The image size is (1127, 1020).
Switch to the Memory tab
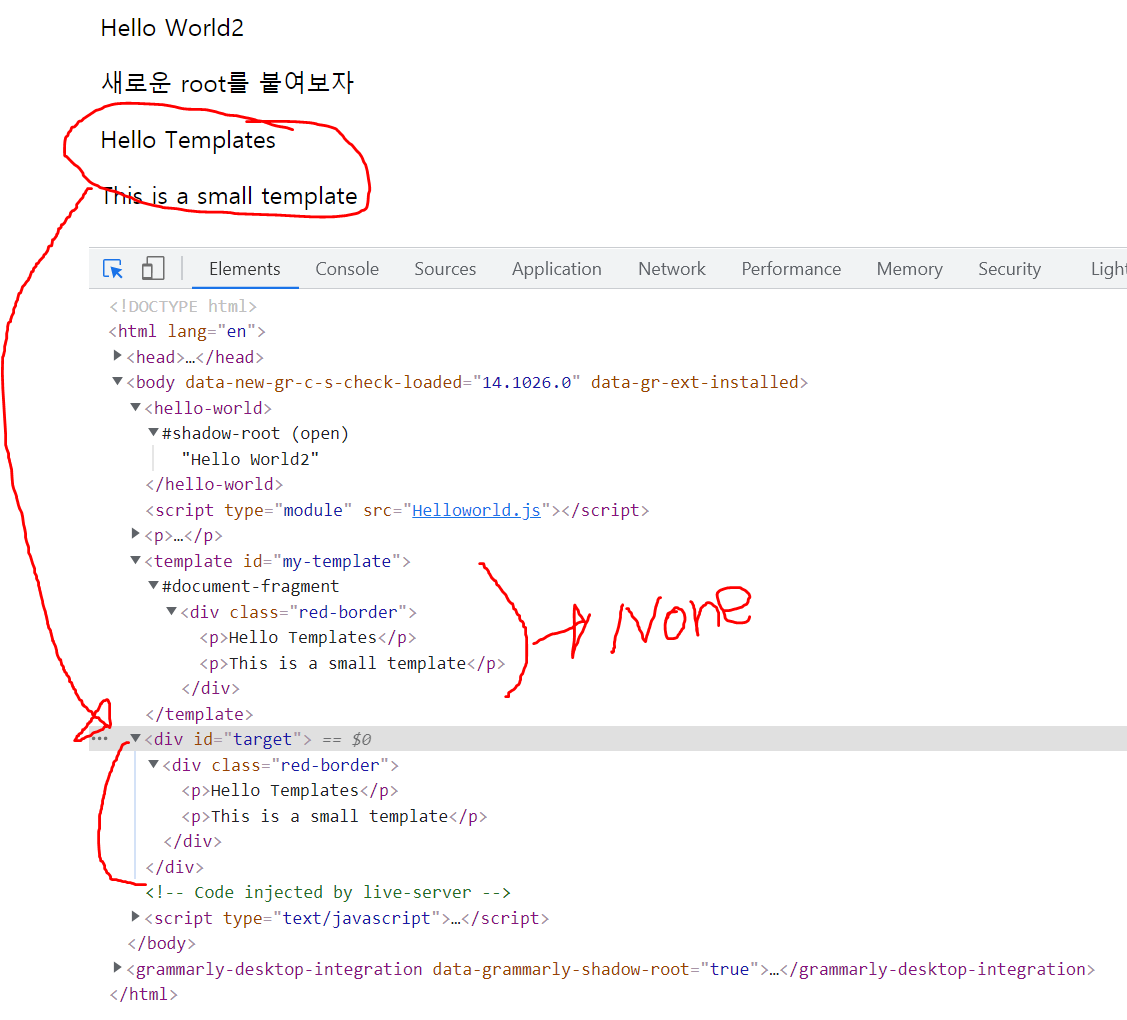[909, 269]
